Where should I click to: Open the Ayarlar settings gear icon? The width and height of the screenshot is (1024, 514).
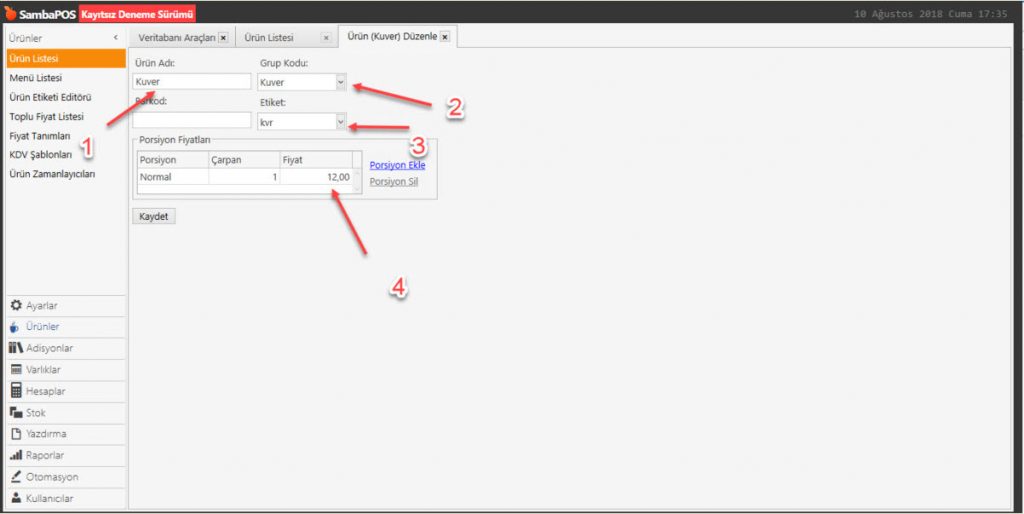pos(16,305)
